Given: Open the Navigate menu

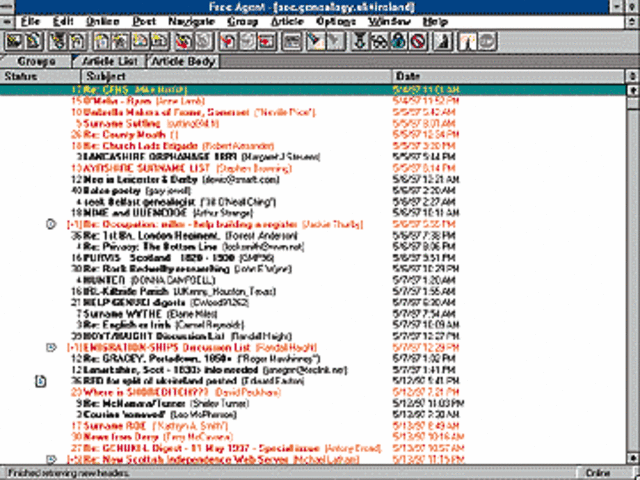Looking at the screenshot, I should click(191, 21).
